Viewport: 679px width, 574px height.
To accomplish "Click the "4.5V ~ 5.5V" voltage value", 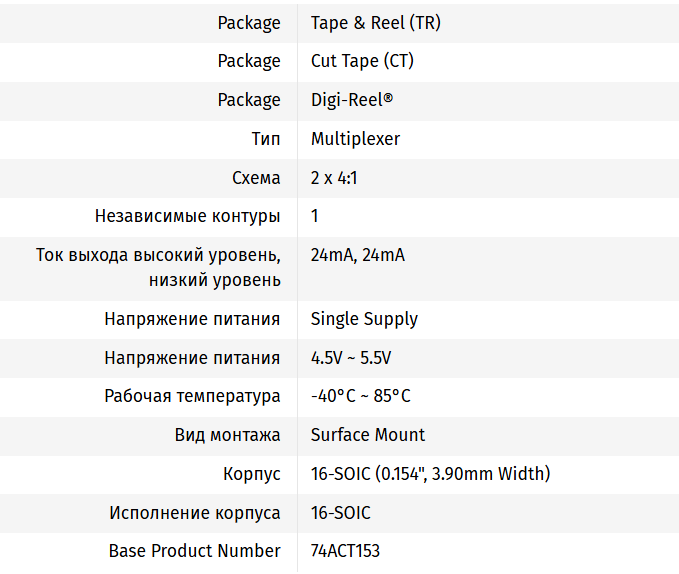I will pyautogui.click(x=351, y=358).
